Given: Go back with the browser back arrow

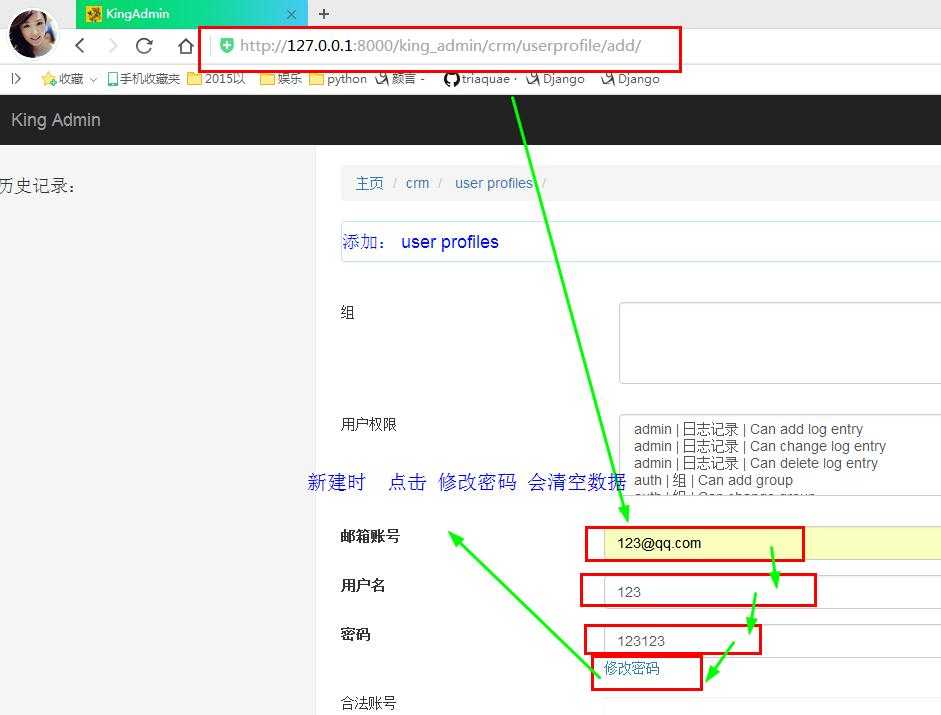Looking at the screenshot, I should pos(80,46).
